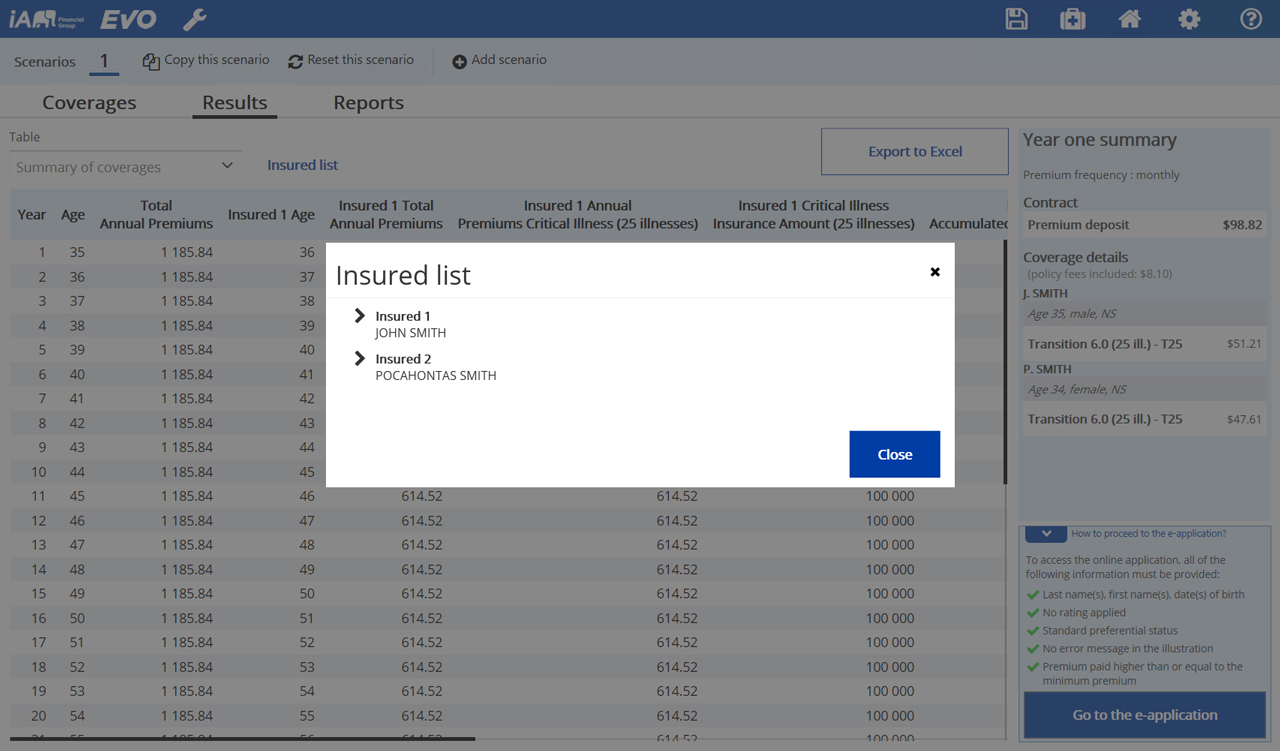
Task: Open the help question mark icon
Action: (x=1251, y=19)
